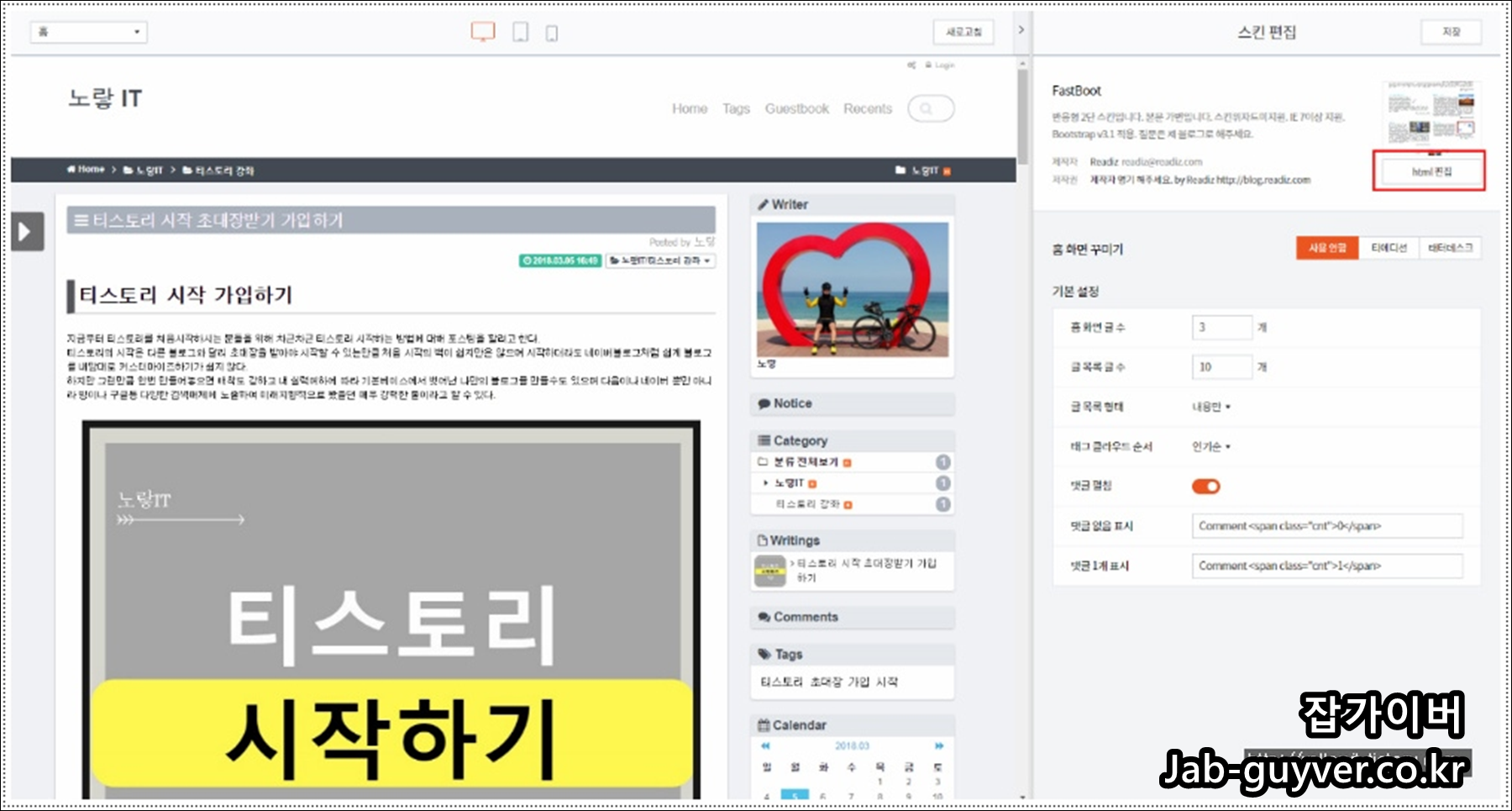Open the 인기순 tag cloud order dropdown
Screen dimensions: 1512x811
coord(1211,446)
